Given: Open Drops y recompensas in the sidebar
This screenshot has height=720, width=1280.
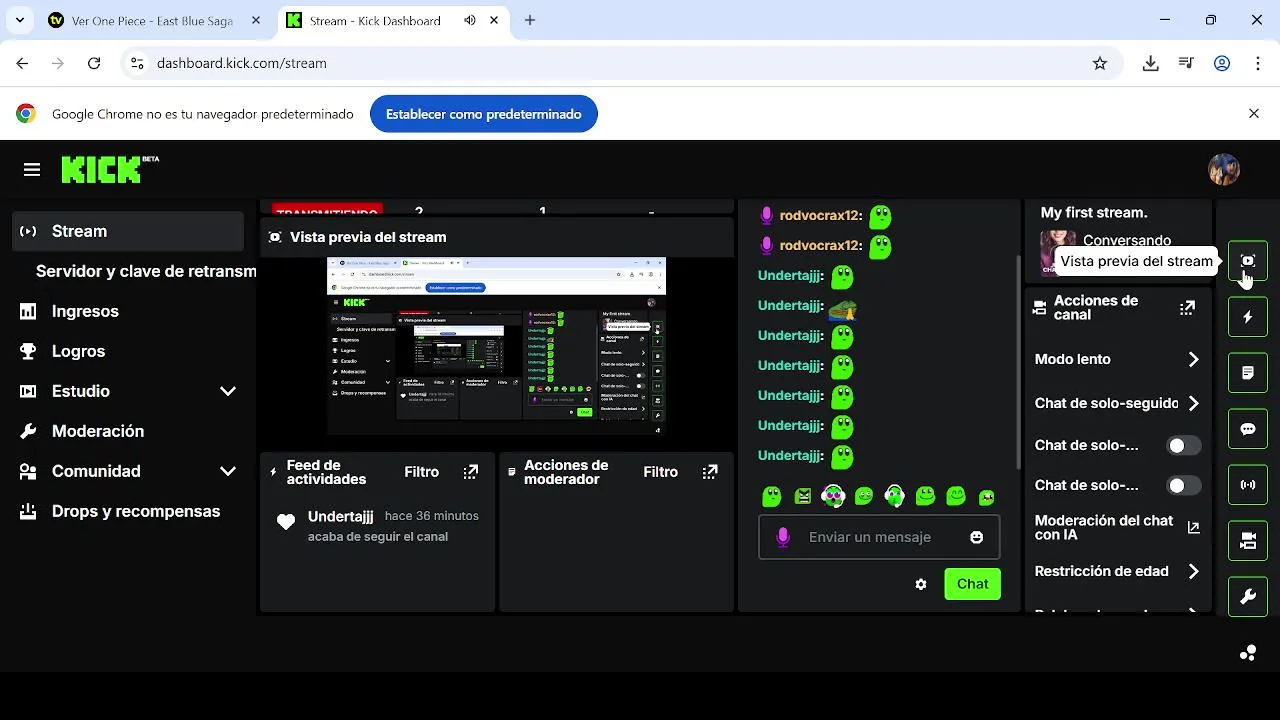Looking at the screenshot, I should click(x=128, y=511).
